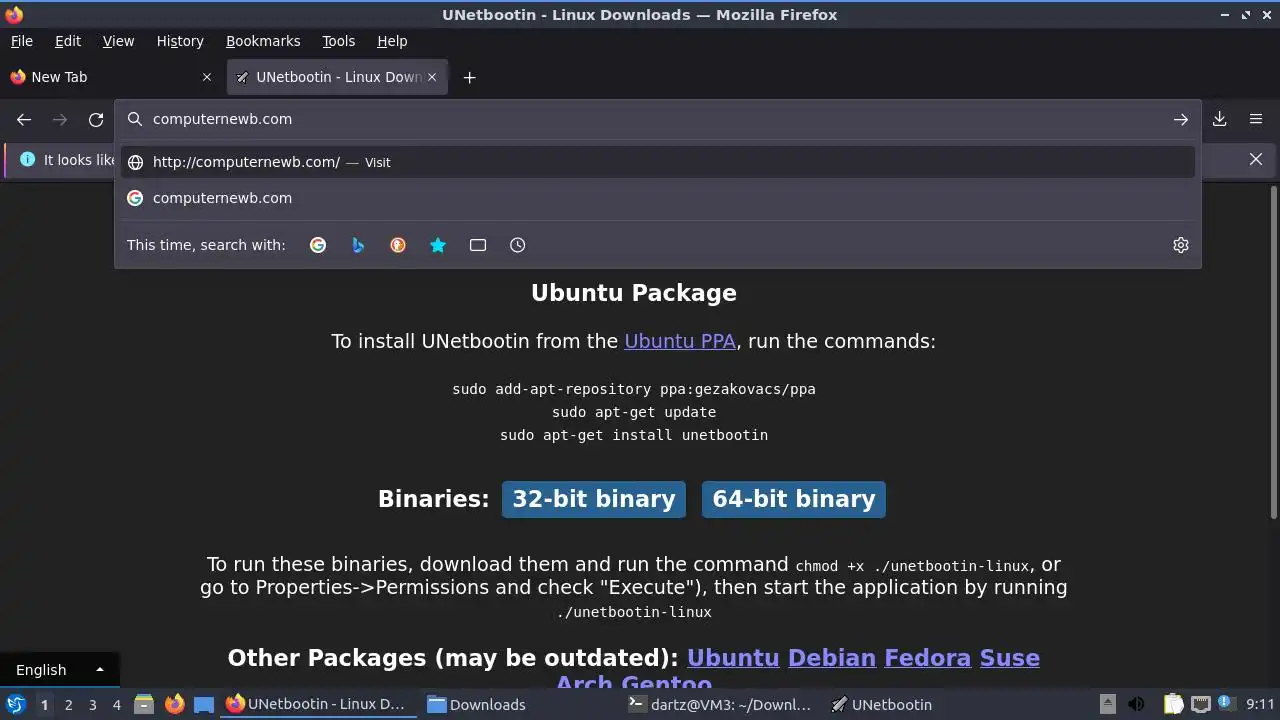
Task: Open the History menu
Action: (180, 41)
